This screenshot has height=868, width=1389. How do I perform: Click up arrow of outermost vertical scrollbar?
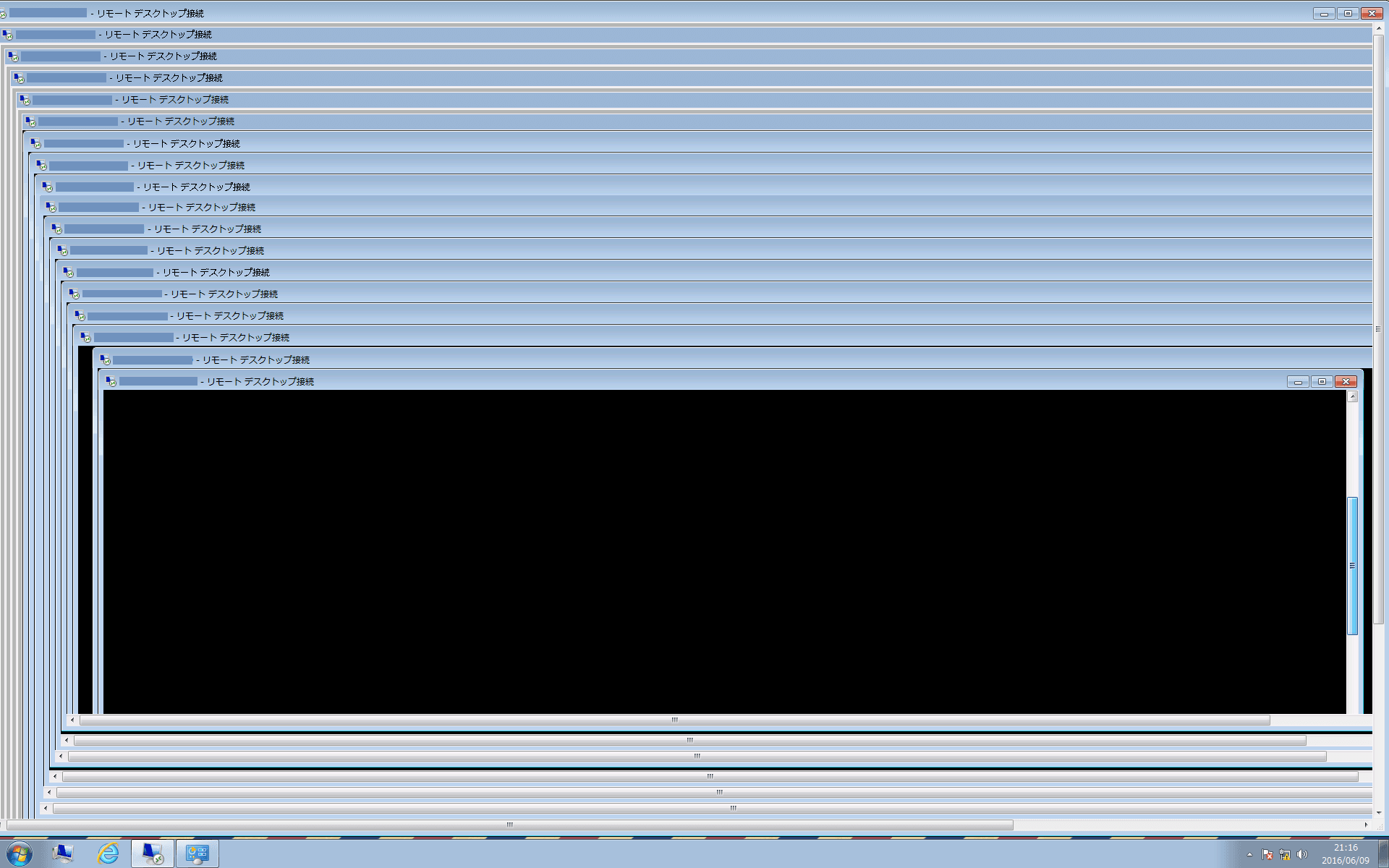click(1379, 29)
